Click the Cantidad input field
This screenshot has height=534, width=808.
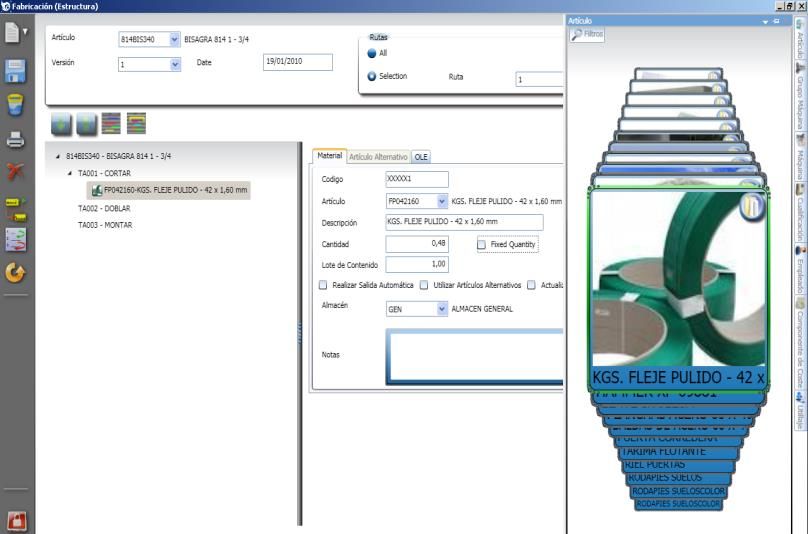[416, 243]
